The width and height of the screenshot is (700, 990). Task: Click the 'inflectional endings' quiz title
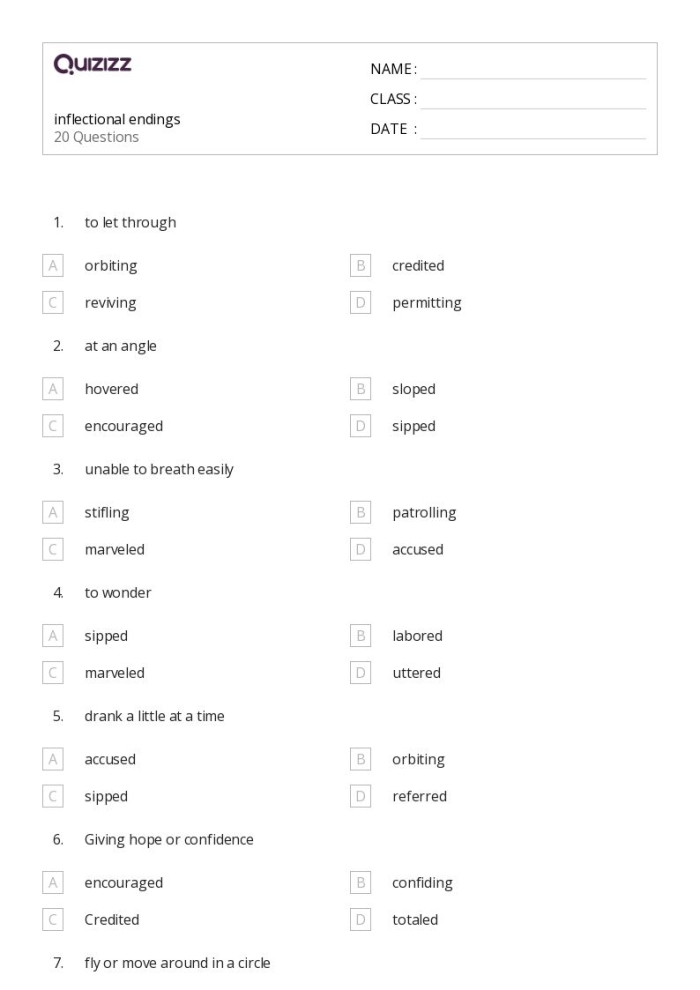point(117,120)
